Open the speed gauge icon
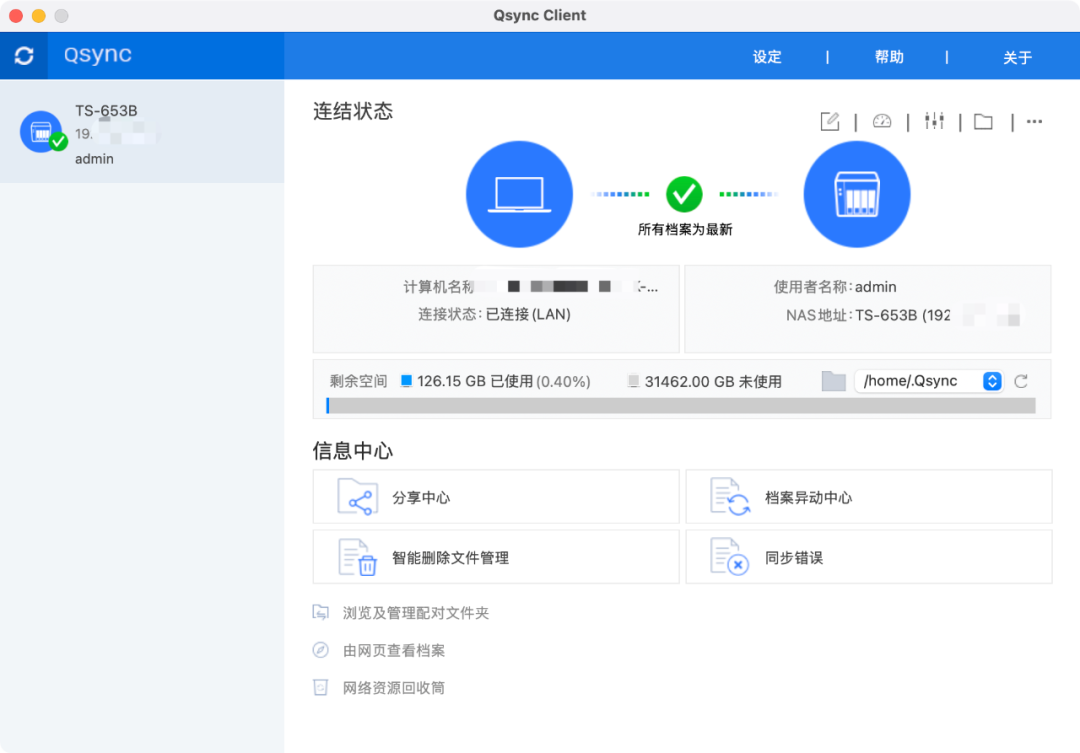 pyautogui.click(x=882, y=121)
